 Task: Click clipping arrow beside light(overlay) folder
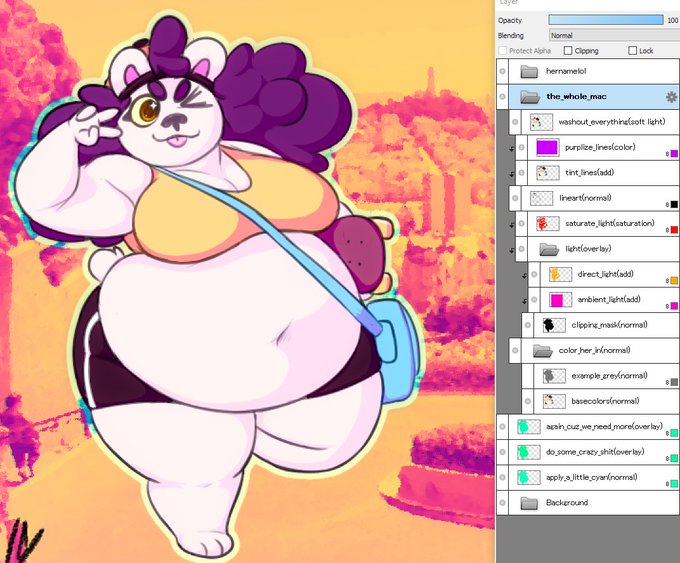(512, 250)
